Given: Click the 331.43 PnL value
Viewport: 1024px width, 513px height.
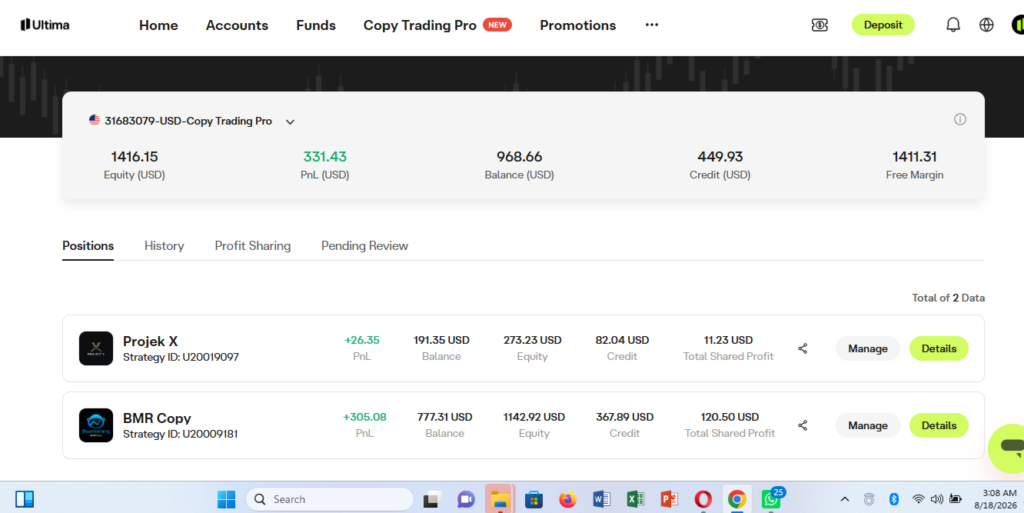Looking at the screenshot, I should (x=325, y=157).
